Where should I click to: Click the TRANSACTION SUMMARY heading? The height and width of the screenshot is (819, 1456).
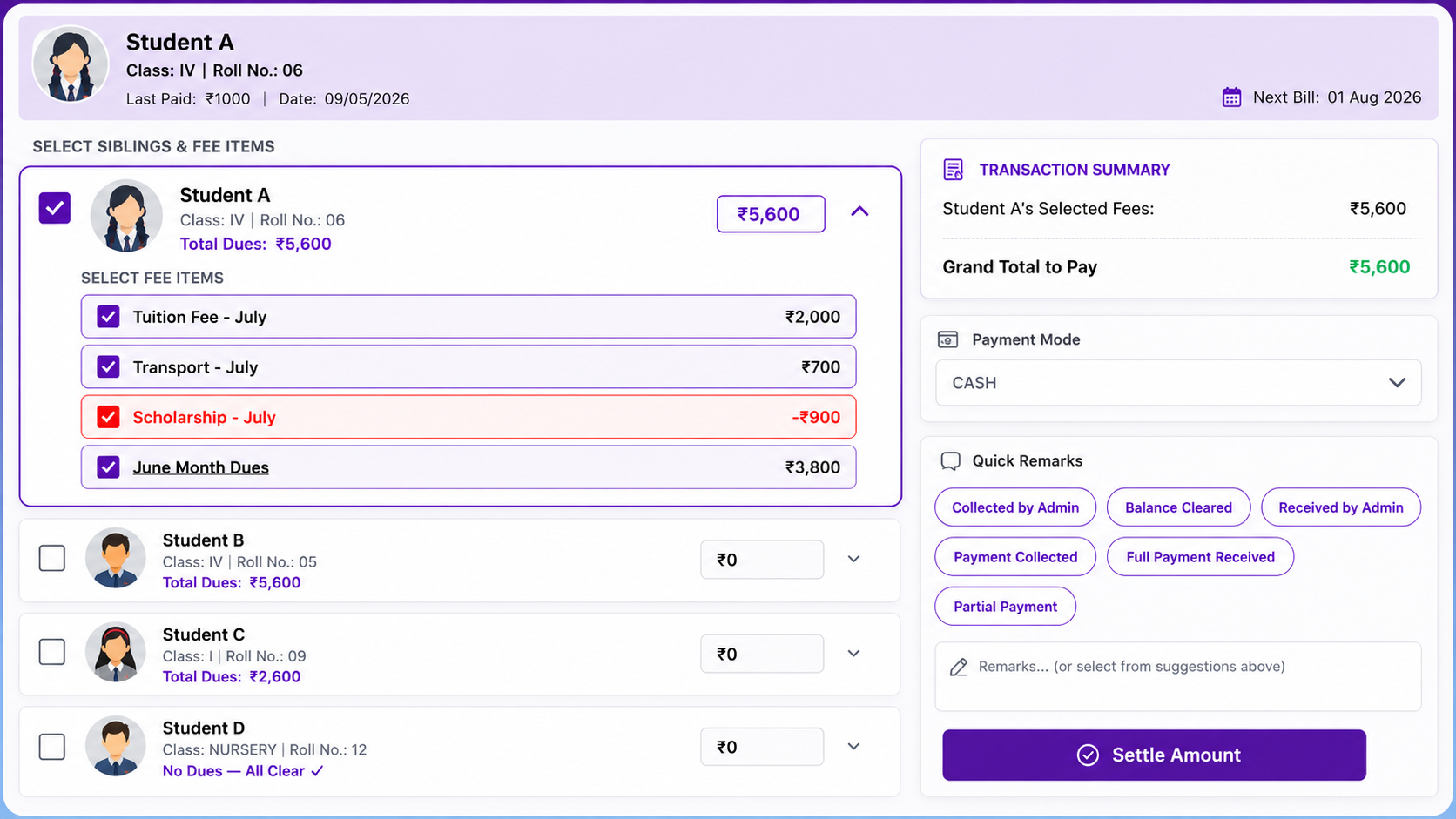click(1075, 170)
